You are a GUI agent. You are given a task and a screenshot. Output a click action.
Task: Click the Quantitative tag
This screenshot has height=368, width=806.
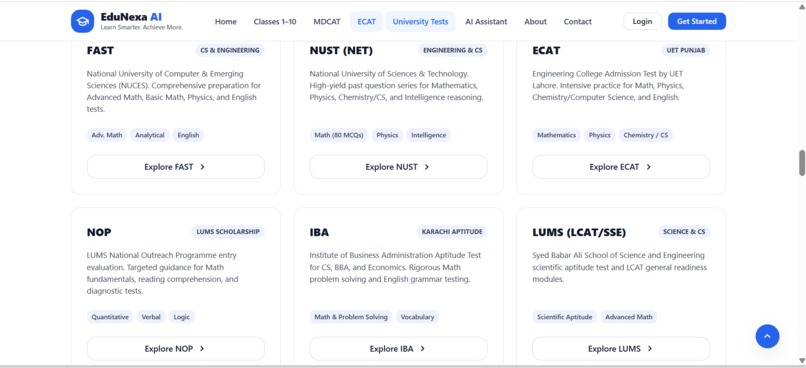click(110, 317)
